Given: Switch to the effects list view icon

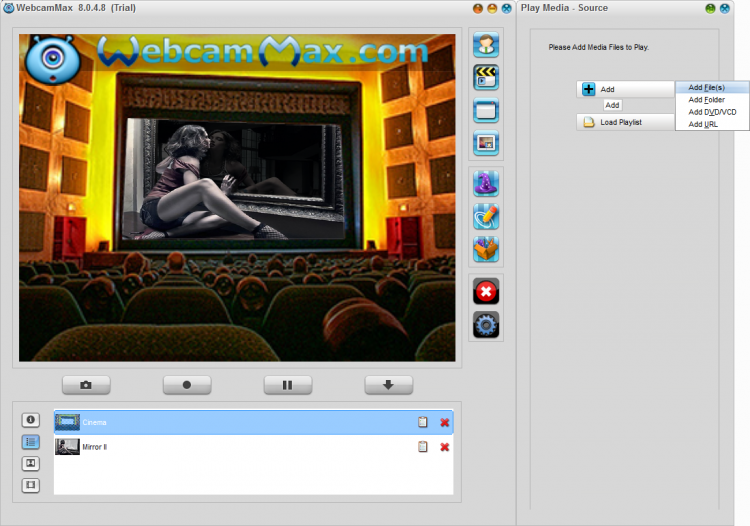Looking at the screenshot, I should [x=31, y=442].
